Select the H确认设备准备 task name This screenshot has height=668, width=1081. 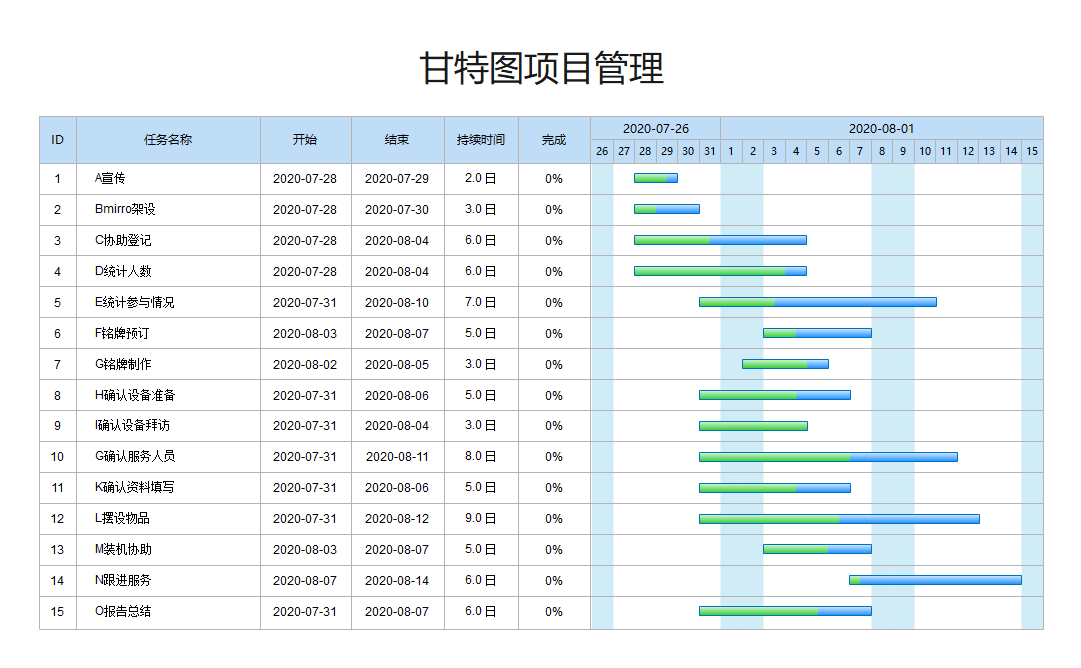tap(135, 395)
